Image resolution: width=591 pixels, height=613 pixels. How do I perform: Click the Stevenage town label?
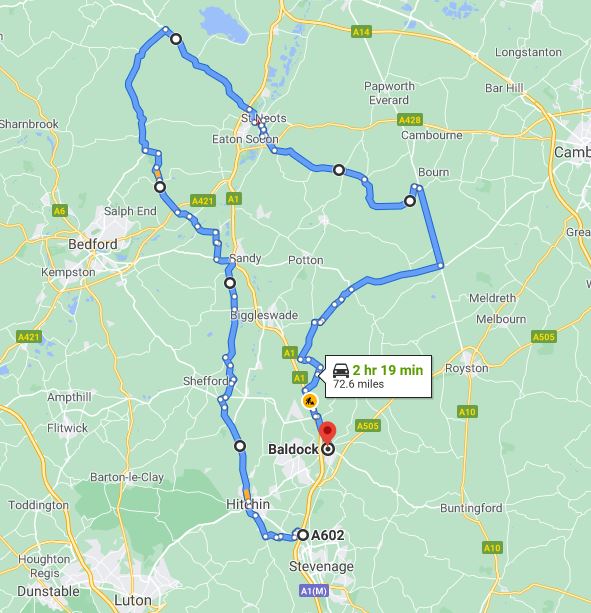321,566
